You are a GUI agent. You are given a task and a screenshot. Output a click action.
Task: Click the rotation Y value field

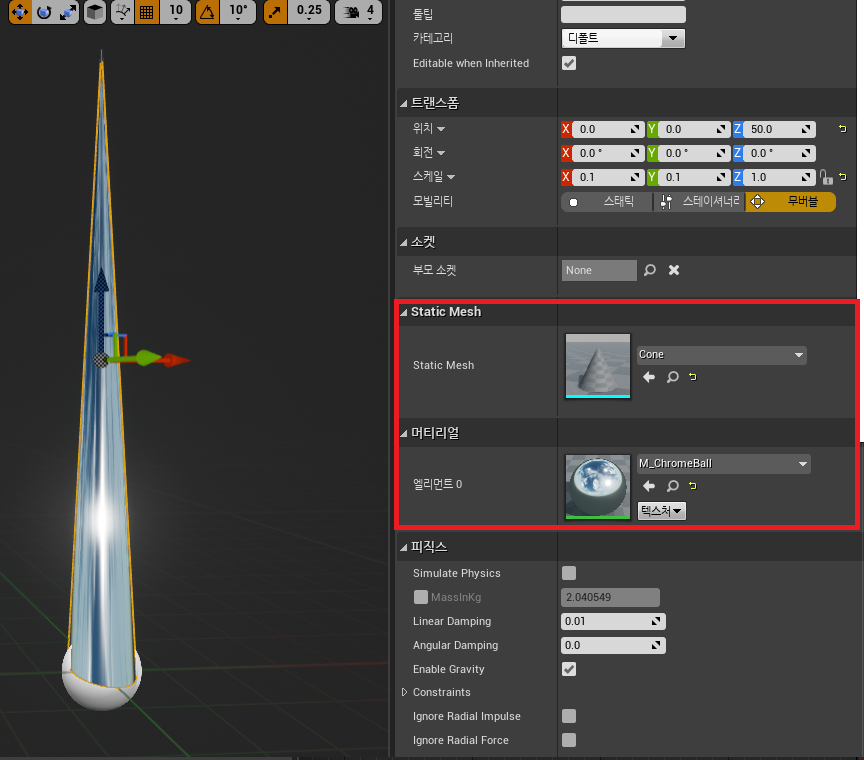694,153
